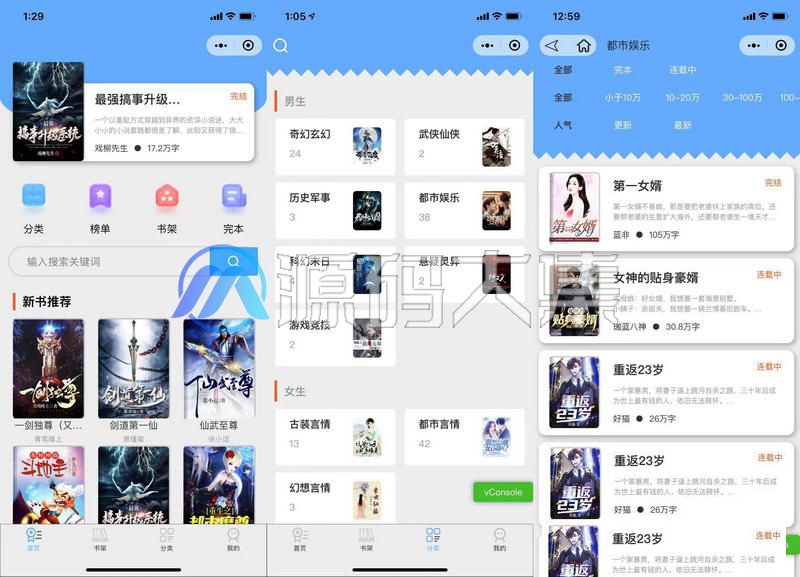The height and width of the screenshot is (577, 800).
Task: Select the 我的 tab on middle screen's bottom bar
Action: tap(499, 539)
